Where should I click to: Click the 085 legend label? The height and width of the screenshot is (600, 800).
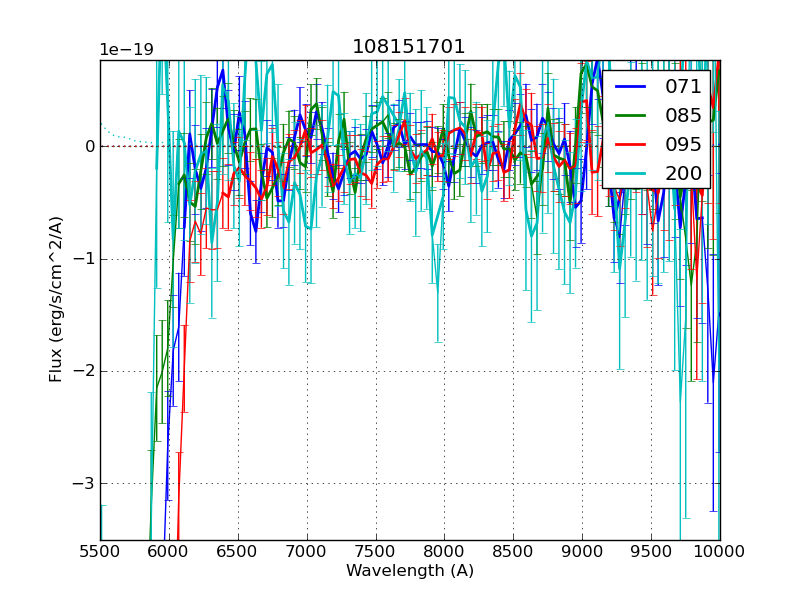coord(683,116)
